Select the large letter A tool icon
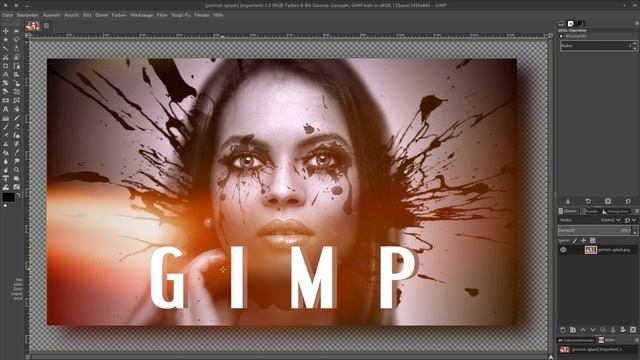The height and width of the screenshot is (360, 640). (5, 109)
